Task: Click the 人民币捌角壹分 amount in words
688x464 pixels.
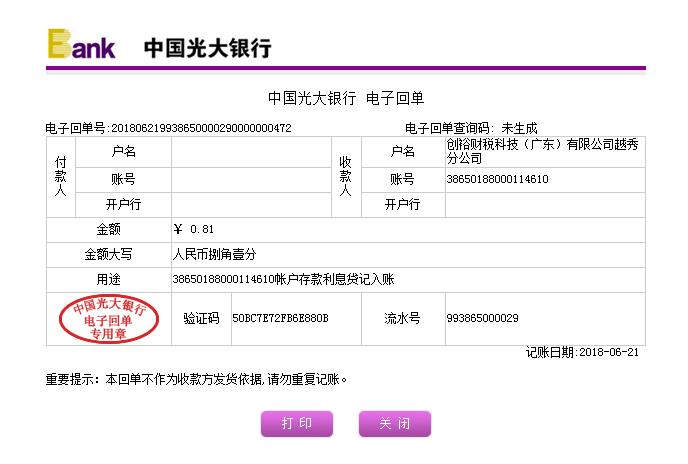Action: coord(215,254)
